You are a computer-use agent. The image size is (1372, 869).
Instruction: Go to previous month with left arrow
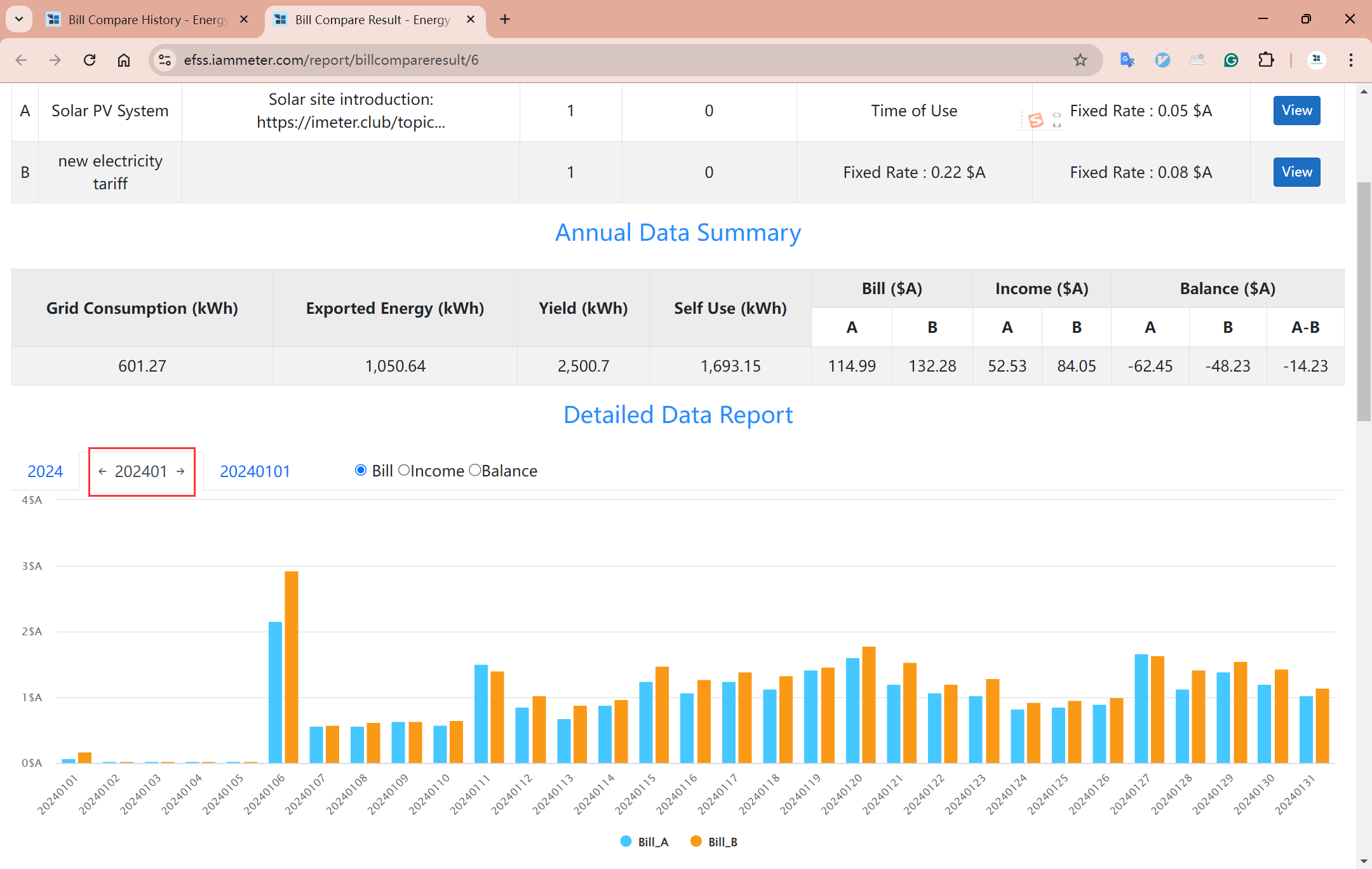pos(102,471)
